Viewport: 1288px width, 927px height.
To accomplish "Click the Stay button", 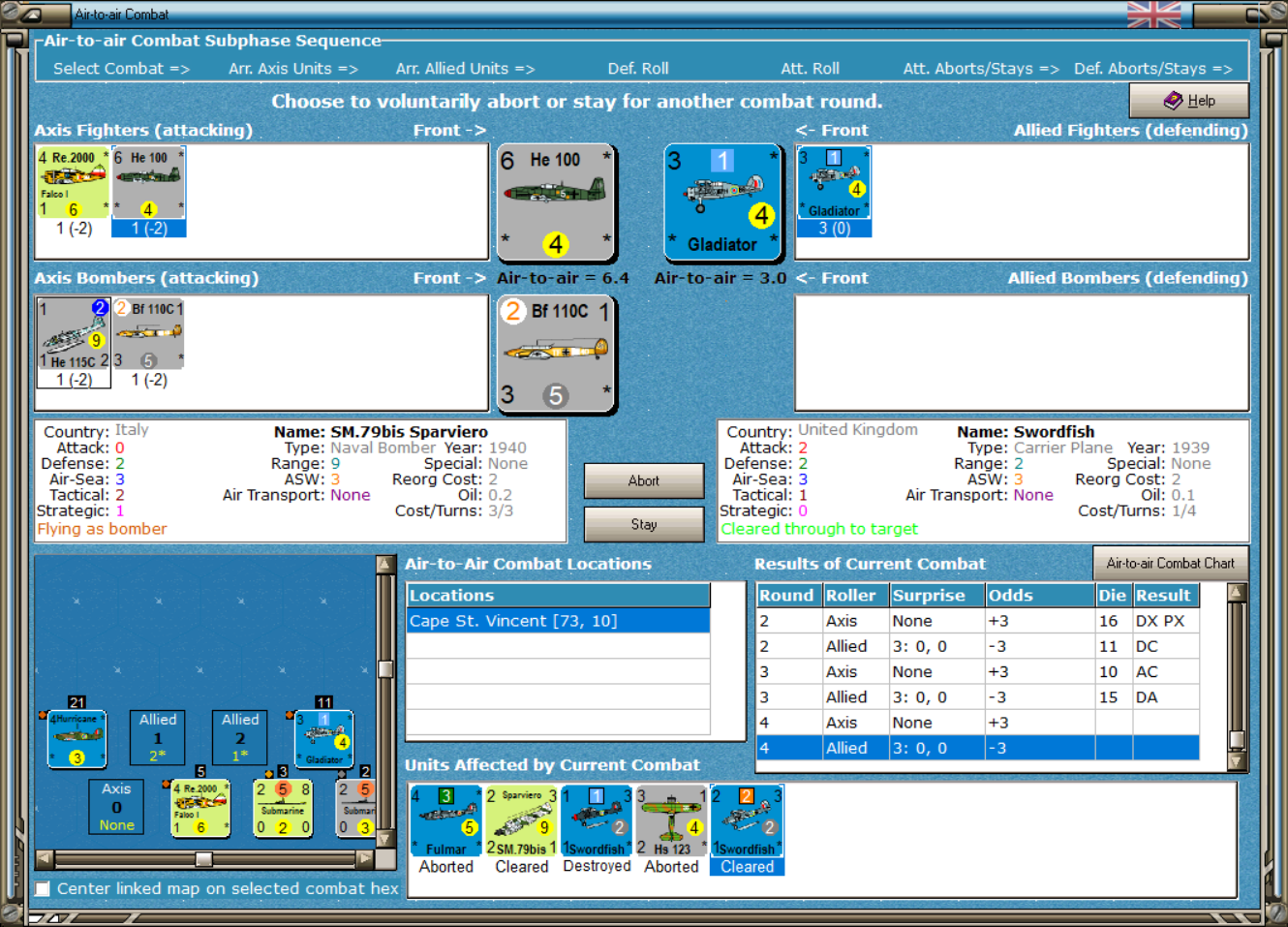I will (x=644, y=524).
